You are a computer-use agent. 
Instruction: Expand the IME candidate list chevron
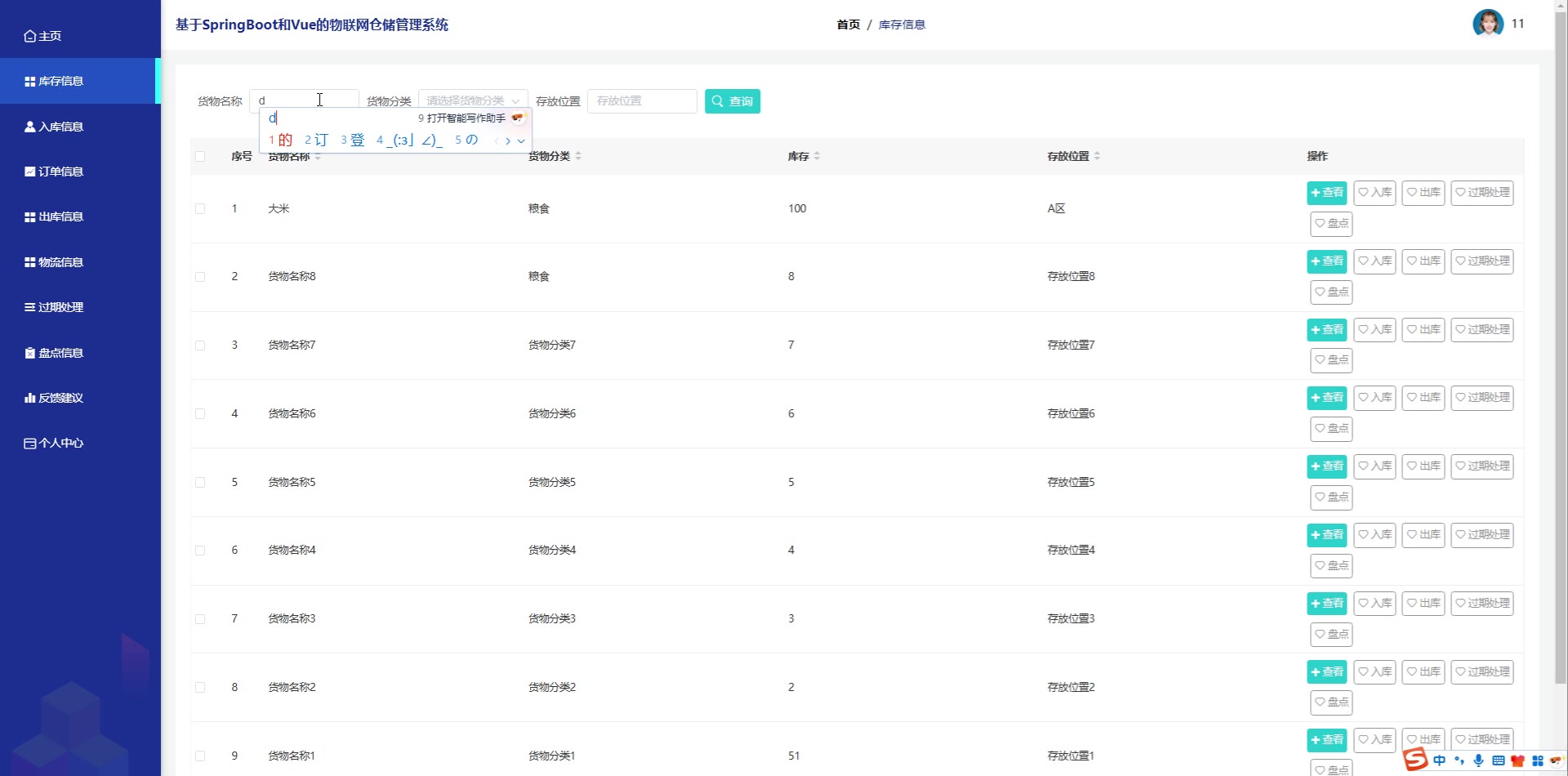coord(521,140)
